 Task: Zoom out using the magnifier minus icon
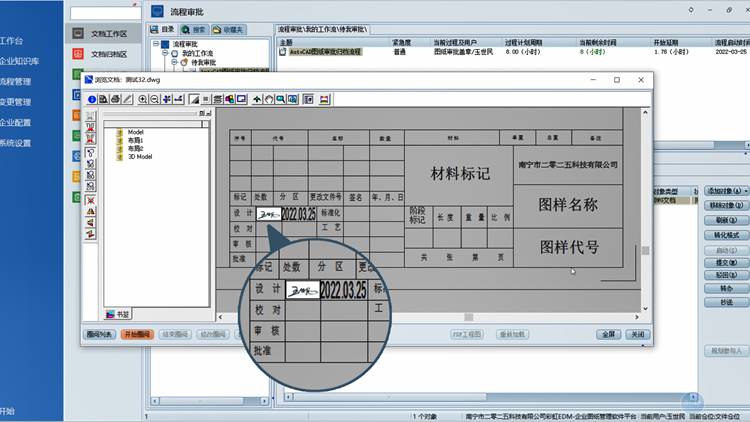pos(155,99)
